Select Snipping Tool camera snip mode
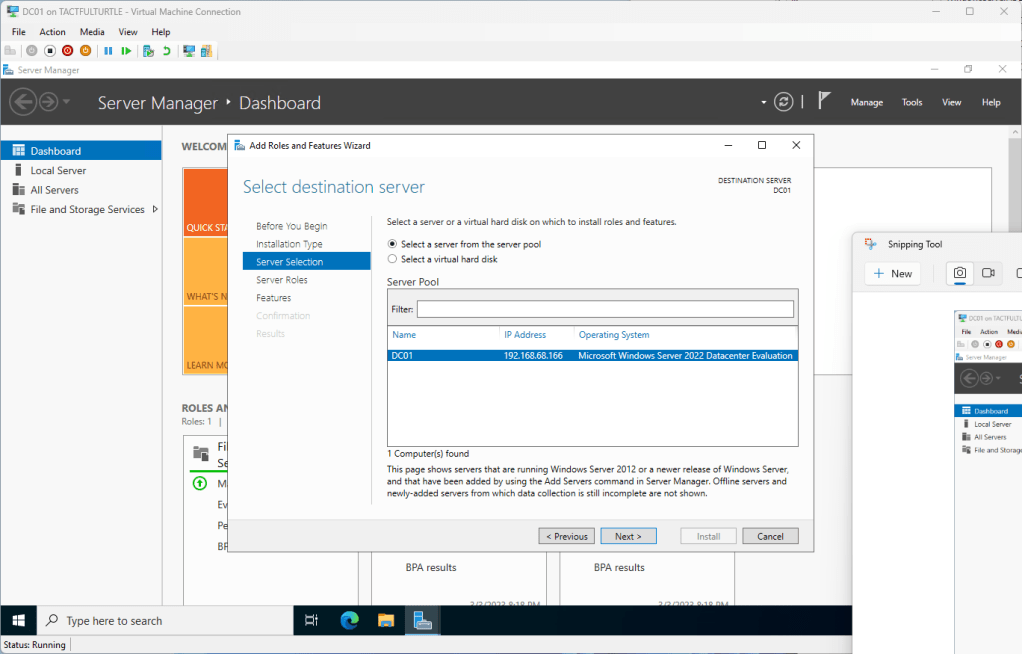Viewport: 1022px width, 654px height. pos(959,273)
